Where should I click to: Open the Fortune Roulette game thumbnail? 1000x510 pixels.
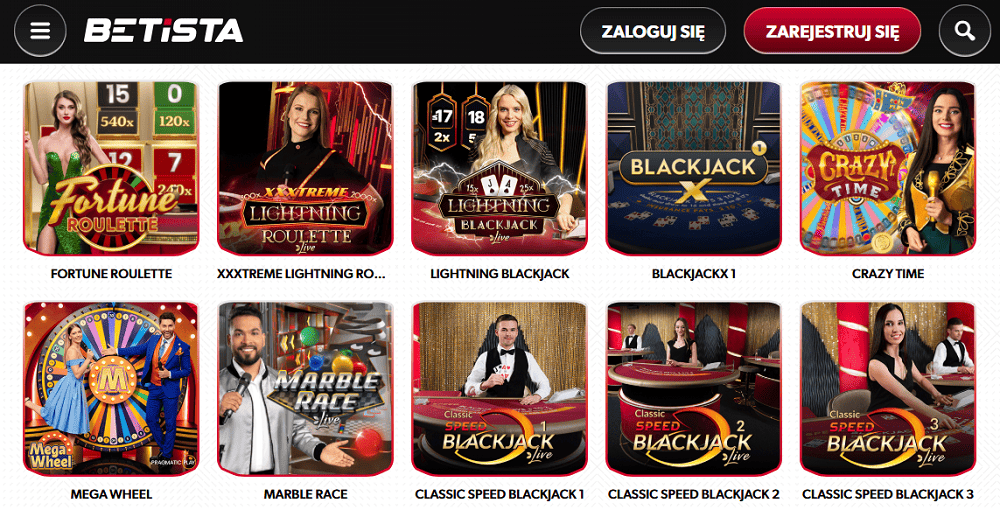coord(111,168)
